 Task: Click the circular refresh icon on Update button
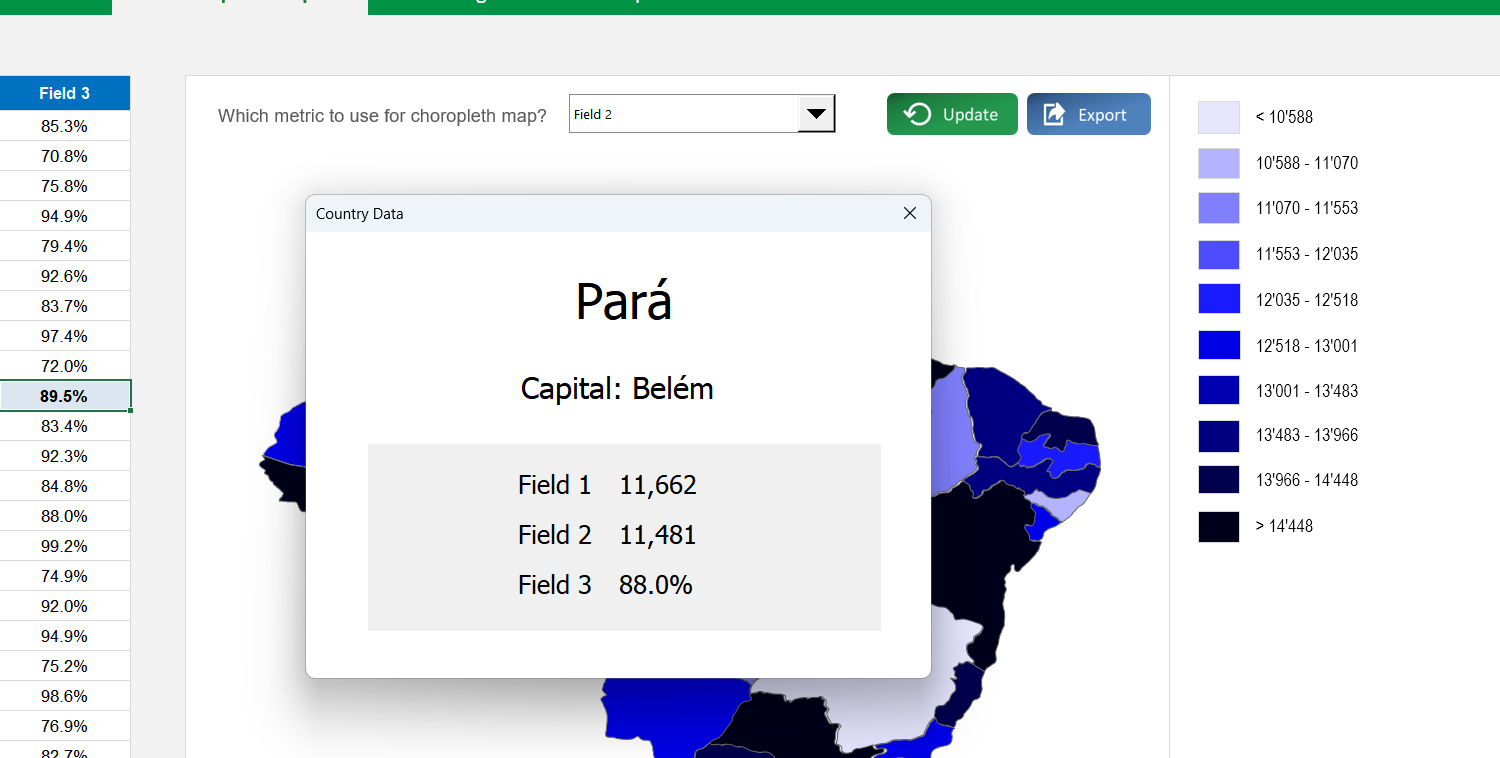[x=916, y=114]
